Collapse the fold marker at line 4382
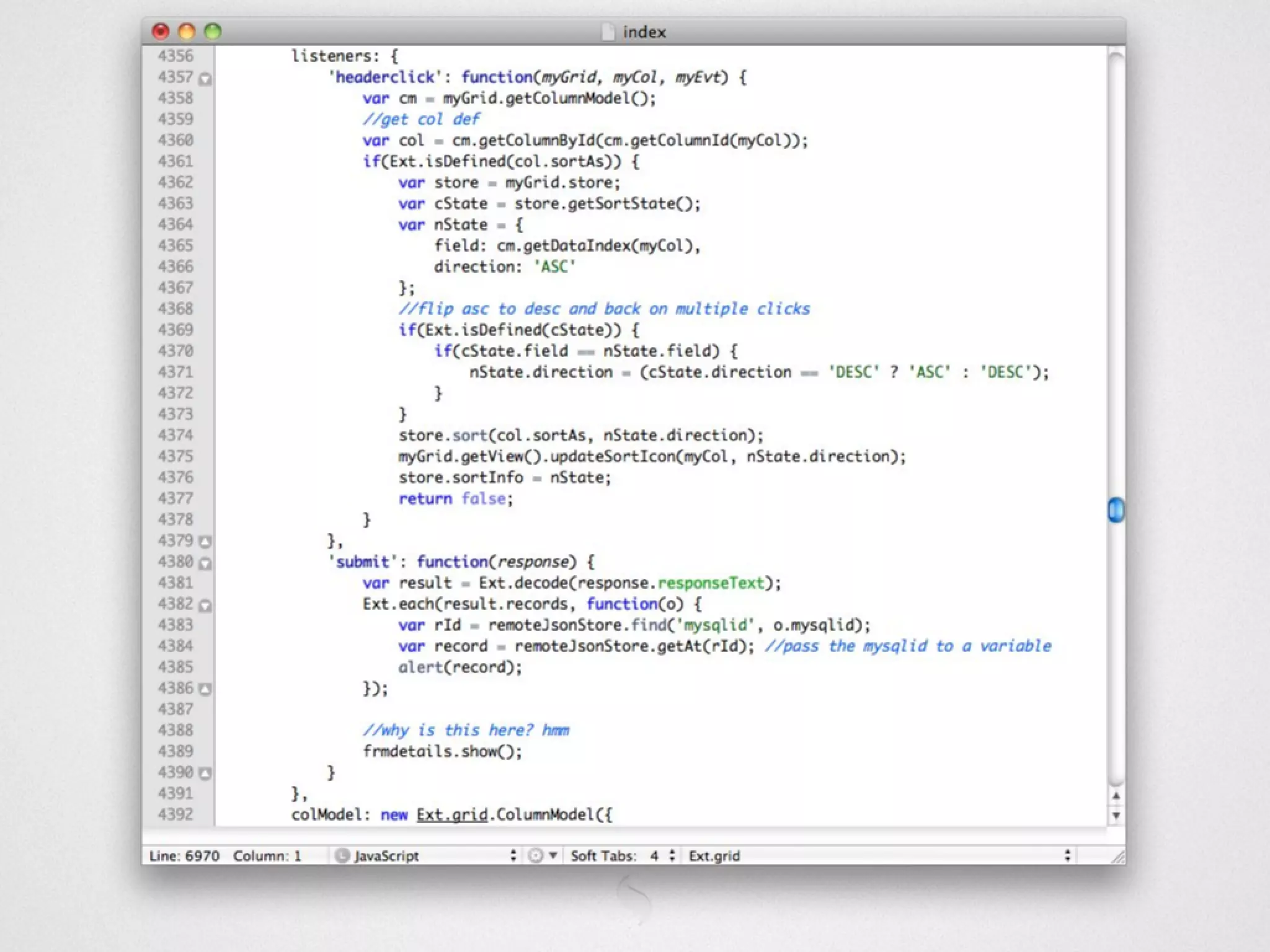Screen dimensions: 1270x952 tap(205, 606)
